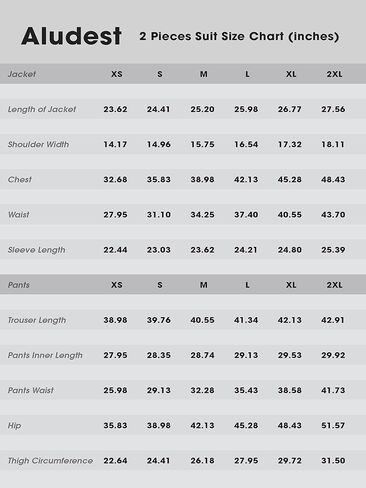Viewport: 366px width, 488px height.
Task: Select the Pants Inner Length value 29.53
Action: tap(290, 355)
